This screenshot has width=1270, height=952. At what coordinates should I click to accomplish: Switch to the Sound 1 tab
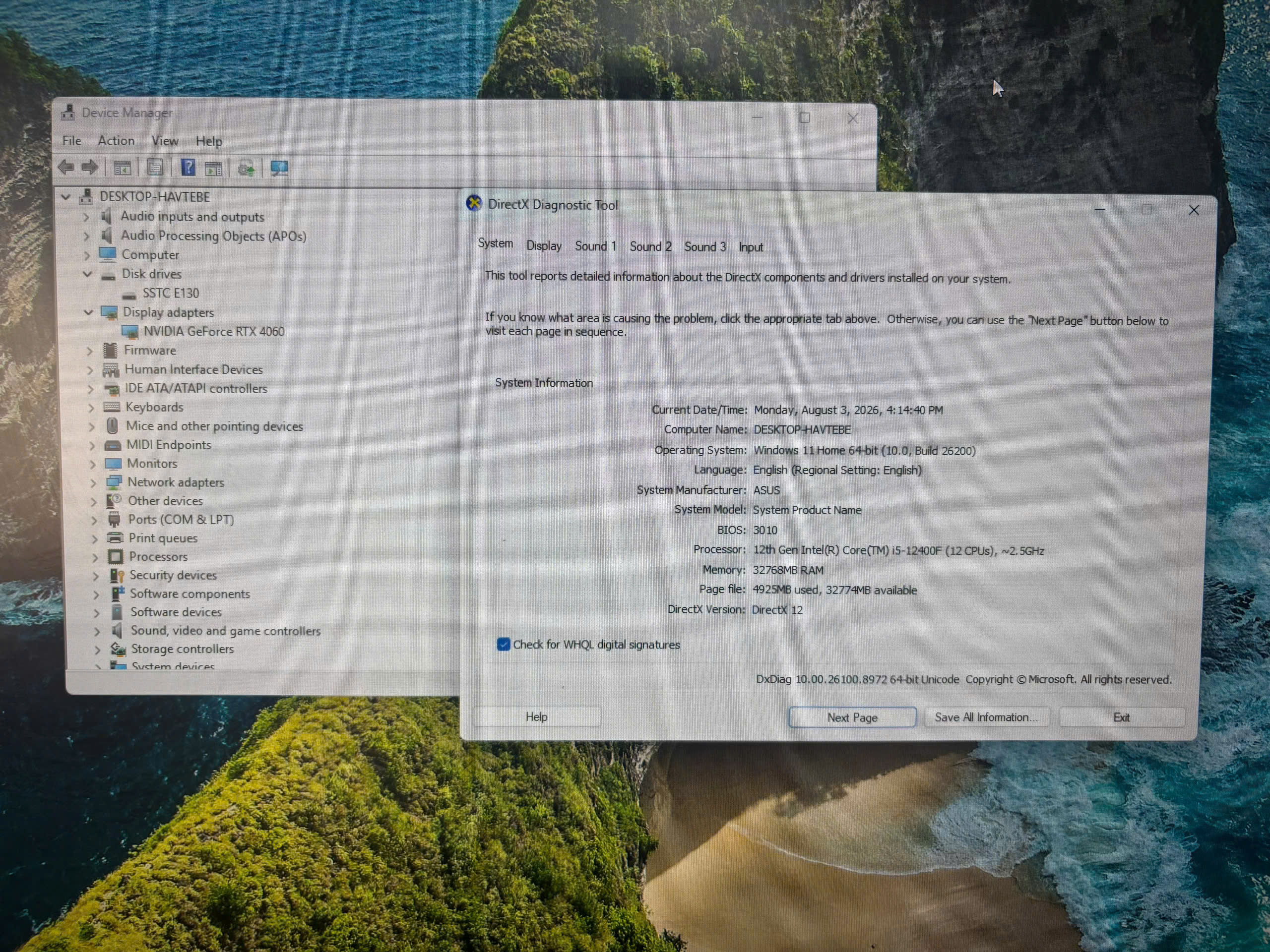pos(595,246)
